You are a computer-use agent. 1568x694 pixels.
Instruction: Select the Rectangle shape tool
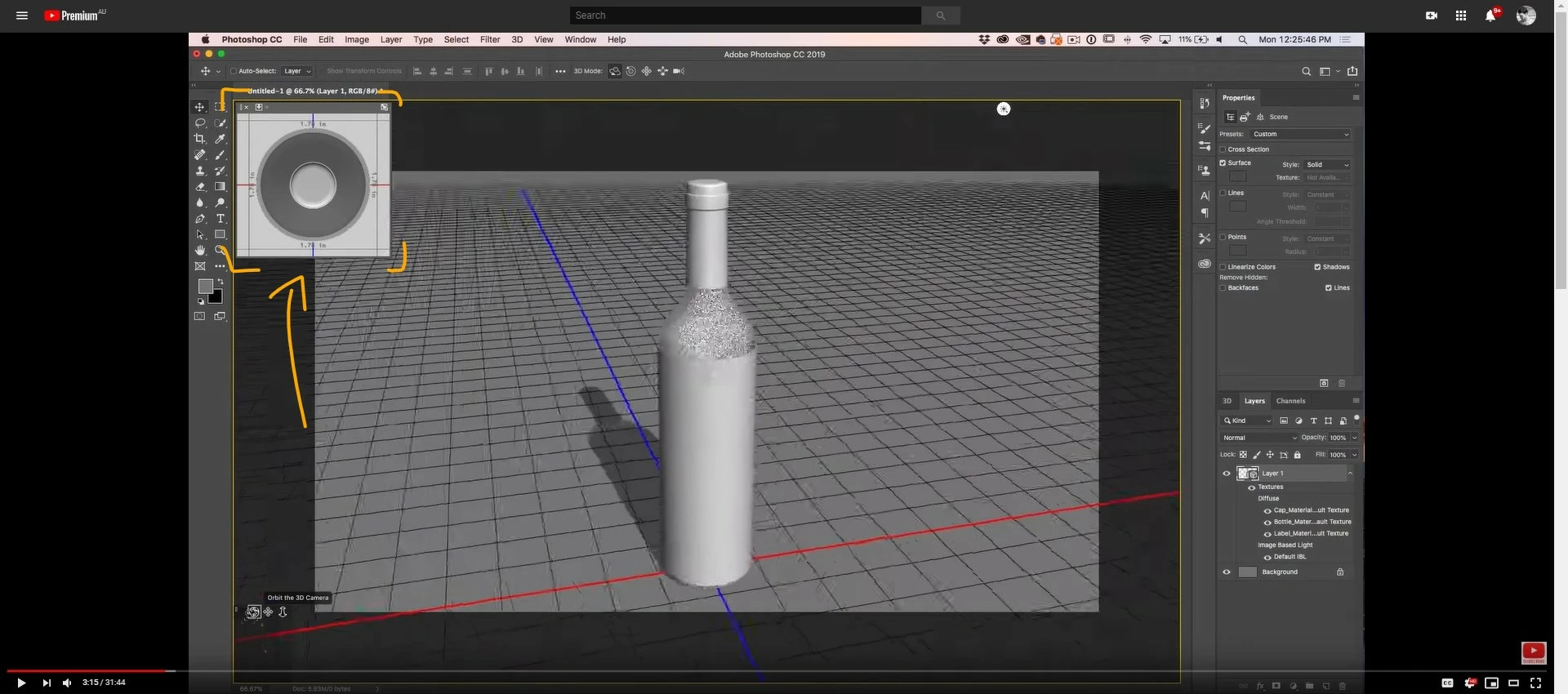pyautogui.click(x=220, y=234)
